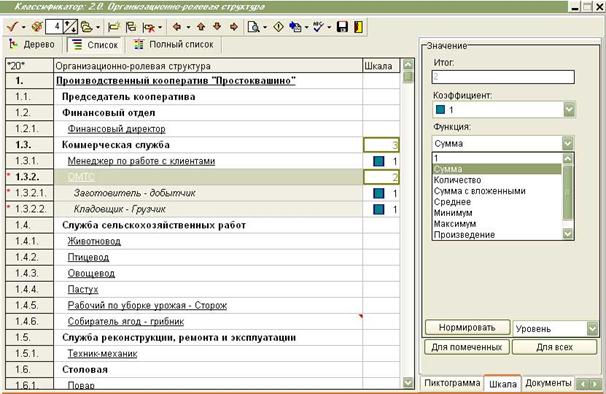Screen dimensions: 606x394
Task: Open the dropdown arrow beside the folders icon
Action: (98, 27)
